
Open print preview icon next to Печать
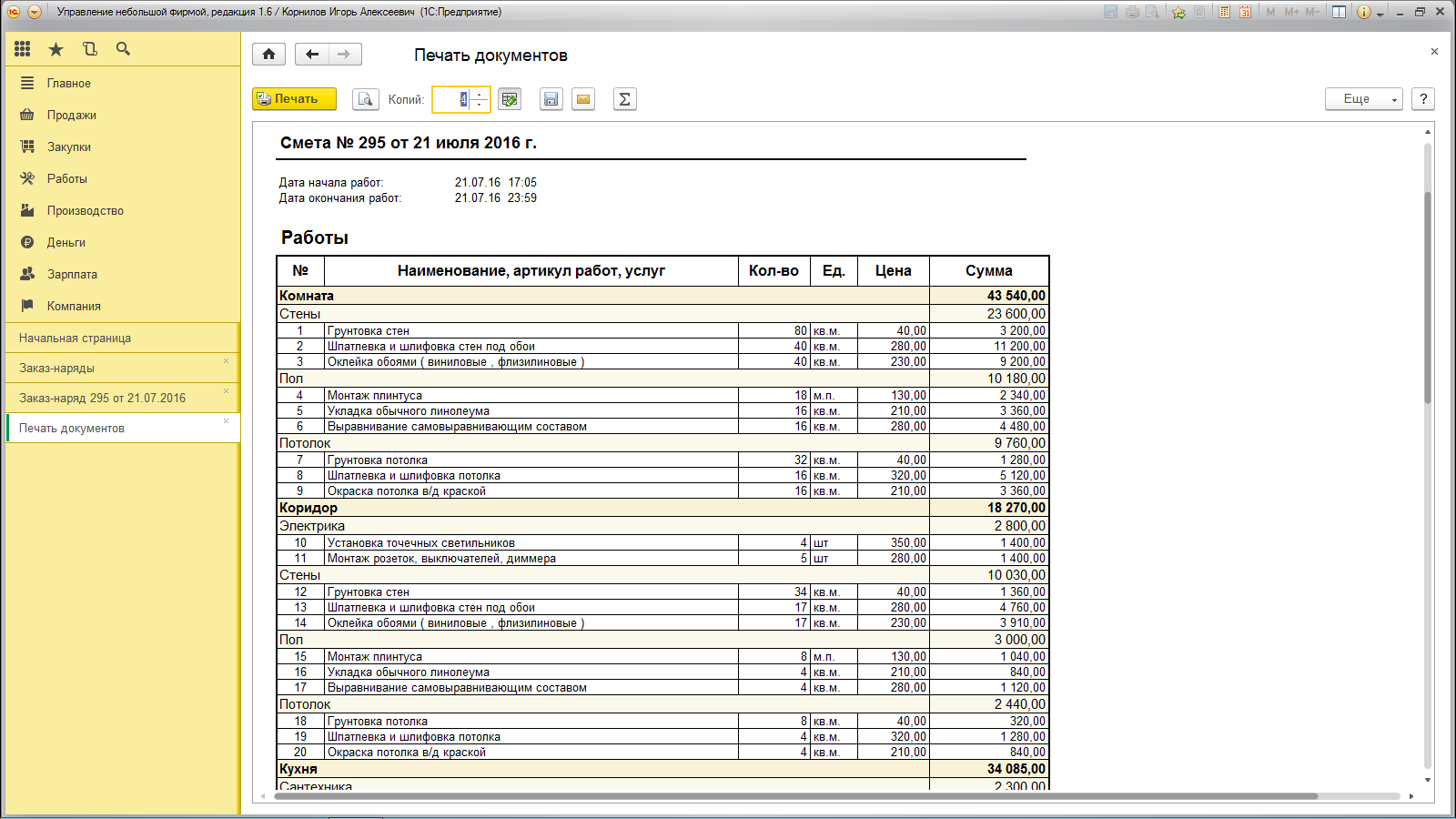(x=365, y=99)
